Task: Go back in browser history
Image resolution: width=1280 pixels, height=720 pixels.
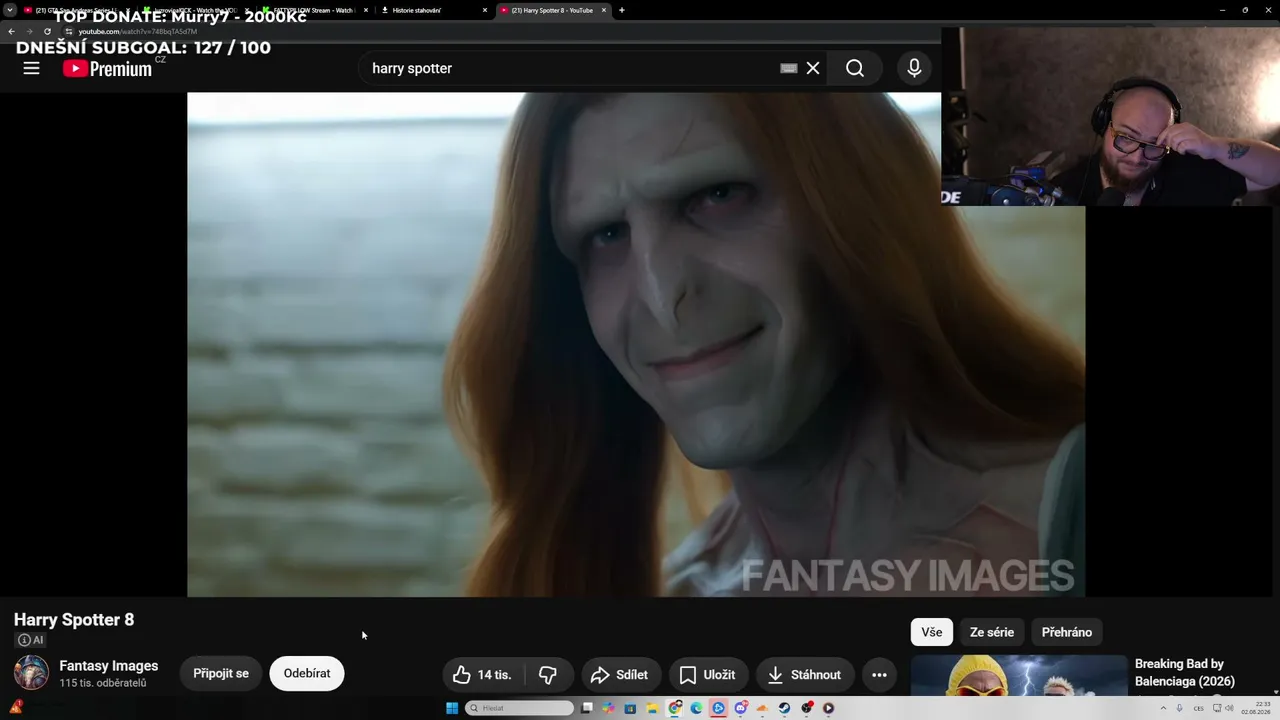Action: (x=11, y=31)
